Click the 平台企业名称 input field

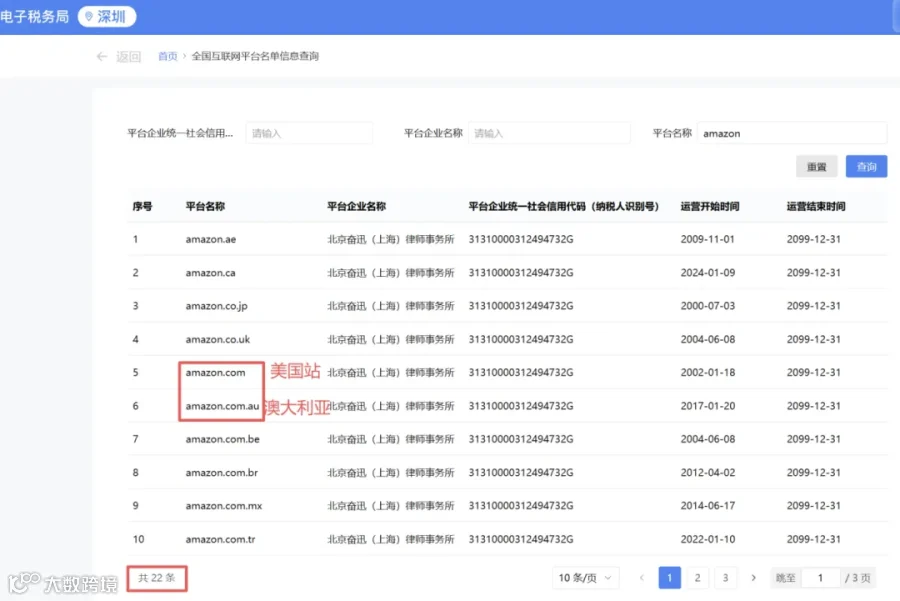click(549, 133)
